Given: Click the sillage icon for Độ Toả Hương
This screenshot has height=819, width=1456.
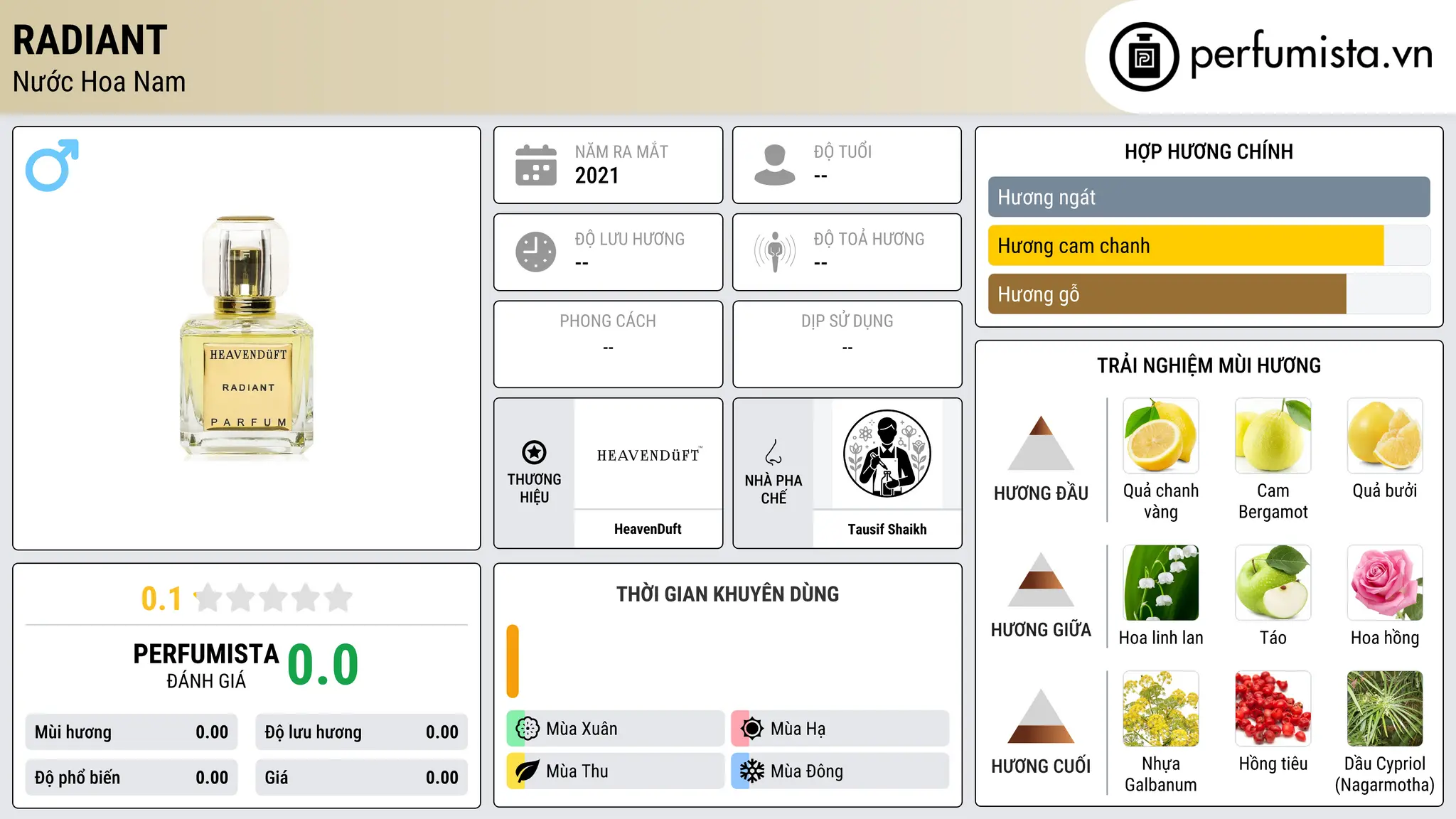Looking at the screenshot, I should (774, 252).
